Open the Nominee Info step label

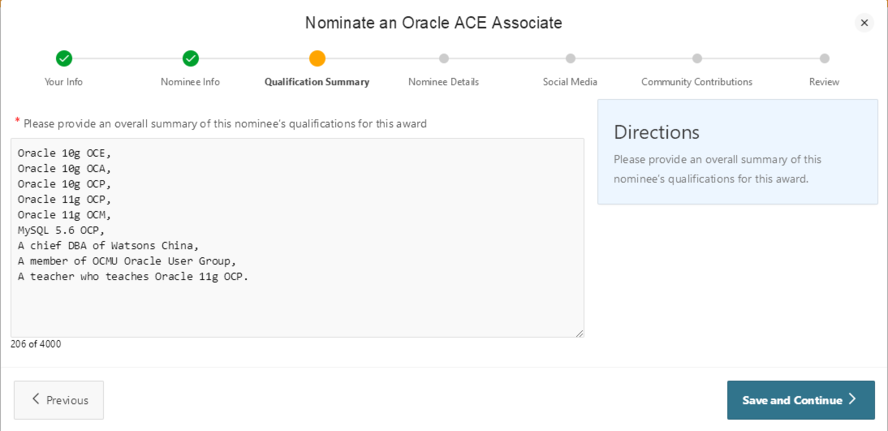[x=190, y=82]
